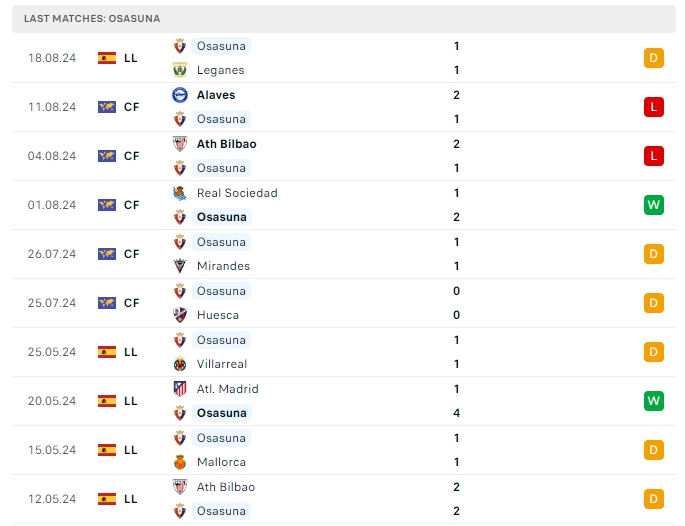Click the Mallorca club crest icon
685x526 pixels.
pyautogui.click(x=180, y=462)
